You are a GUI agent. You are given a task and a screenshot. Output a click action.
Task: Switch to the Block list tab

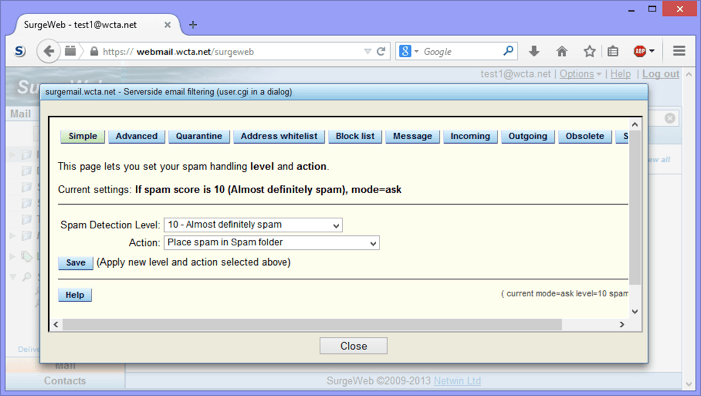coord(355,136)
